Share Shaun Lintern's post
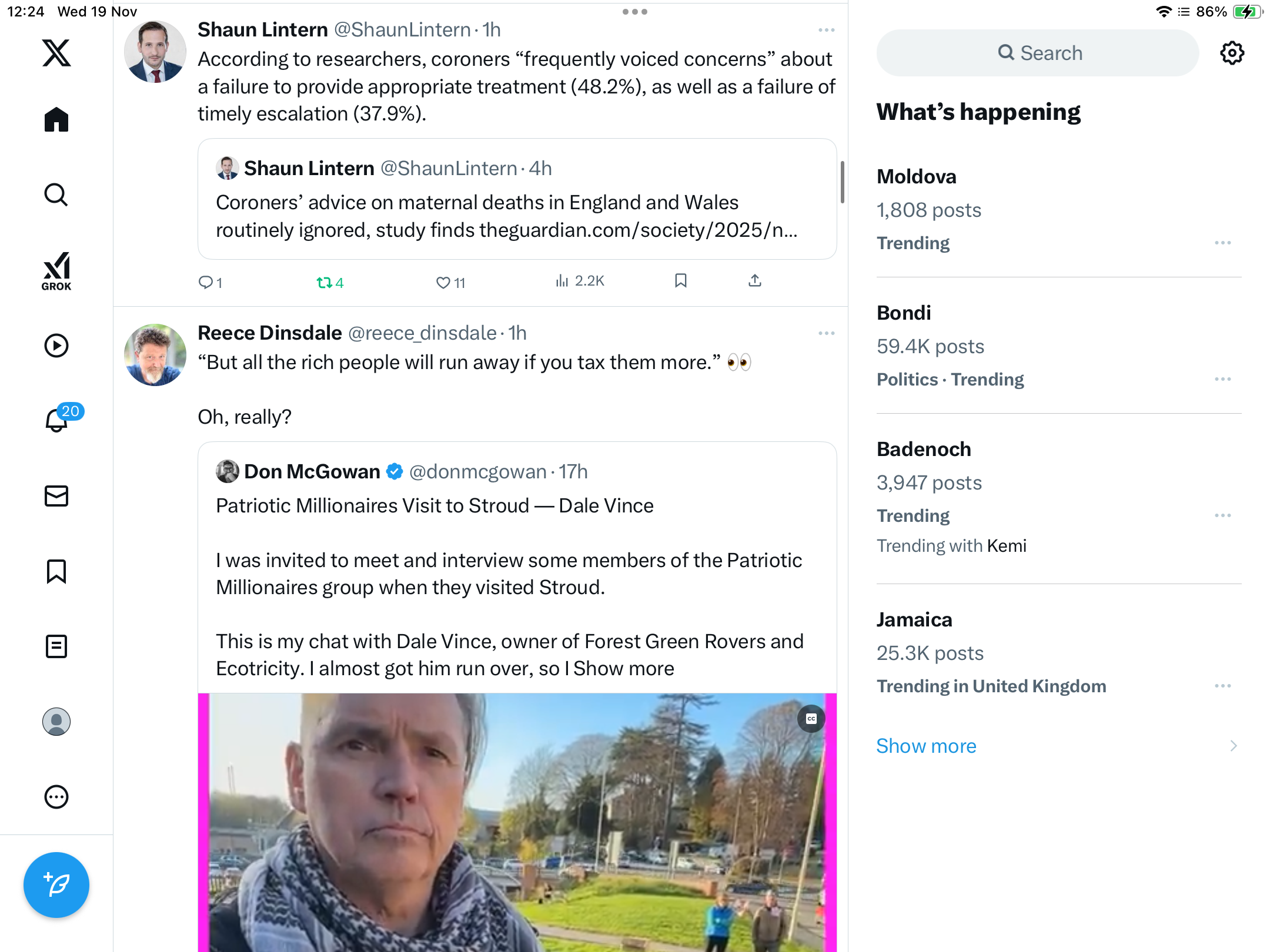 pos(755,281)
